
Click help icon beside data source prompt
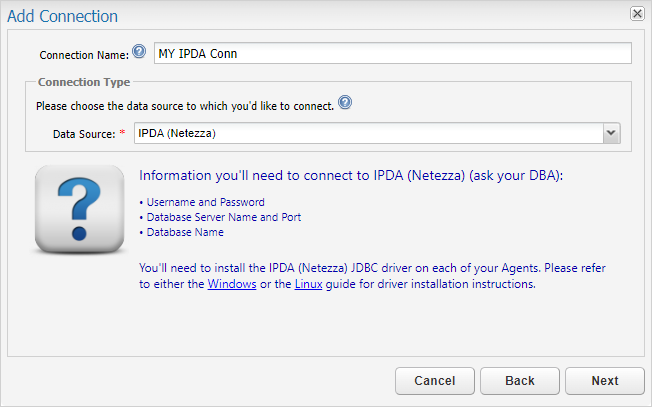pyautogui.click(x=345, y=103)
